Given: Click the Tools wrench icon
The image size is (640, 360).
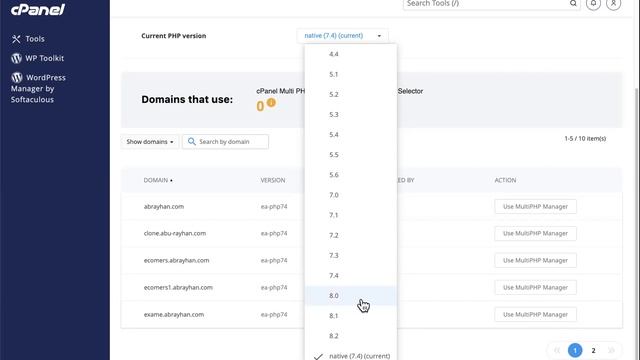Looking at the screenshot, I should [16, 39].
